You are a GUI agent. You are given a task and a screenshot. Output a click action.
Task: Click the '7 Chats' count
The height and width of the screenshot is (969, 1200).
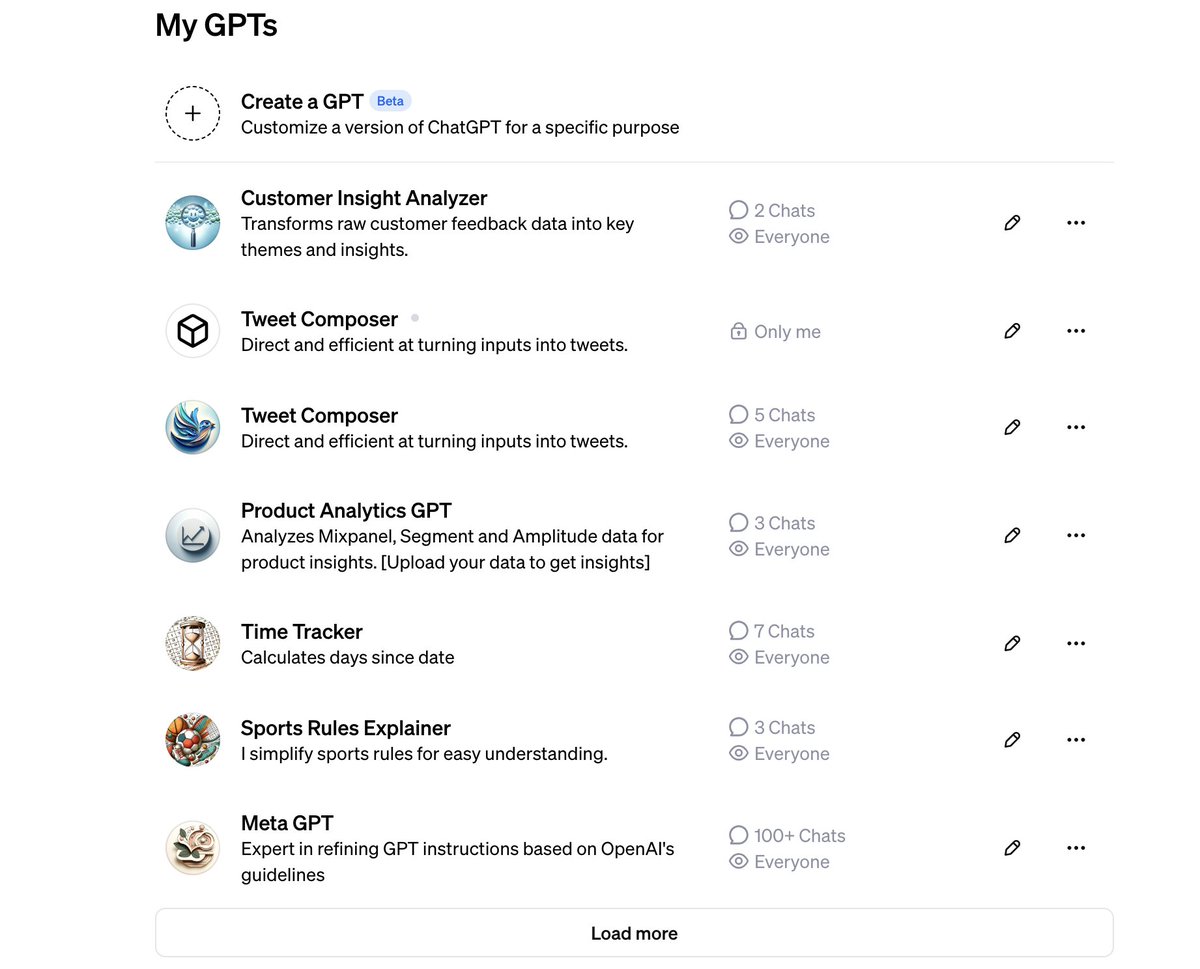coord(772,631)
